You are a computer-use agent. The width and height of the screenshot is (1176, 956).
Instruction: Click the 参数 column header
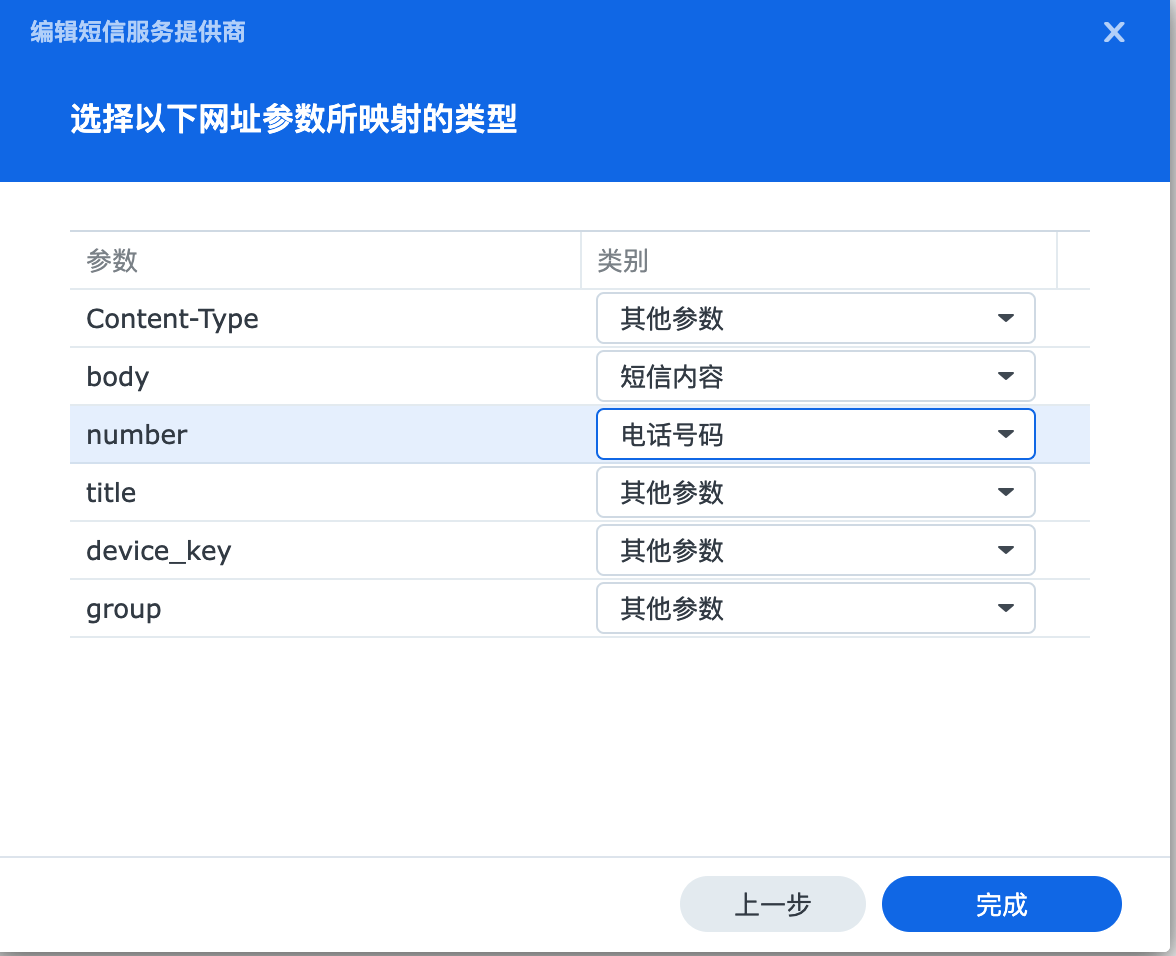tap(326, 260)
